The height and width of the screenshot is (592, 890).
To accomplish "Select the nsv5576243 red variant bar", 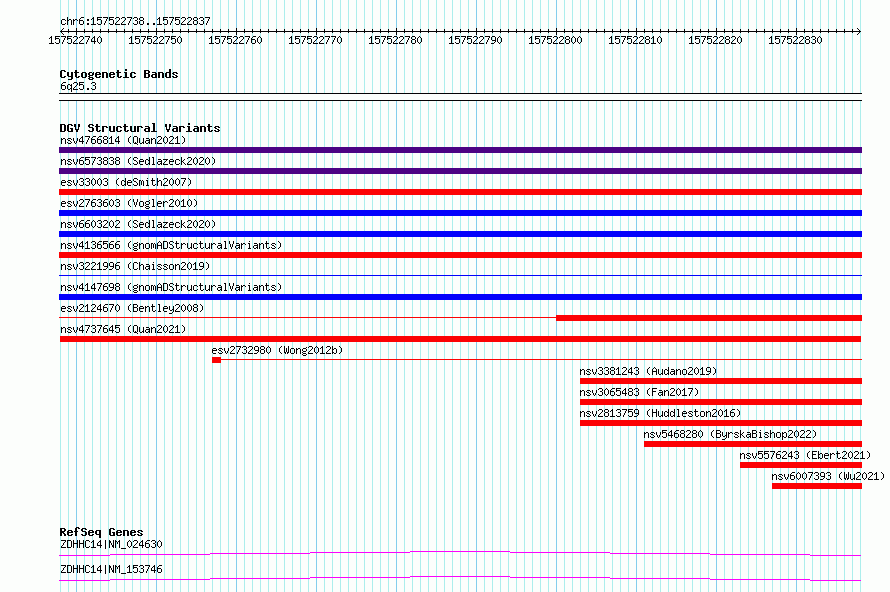I will coord(801,465).
